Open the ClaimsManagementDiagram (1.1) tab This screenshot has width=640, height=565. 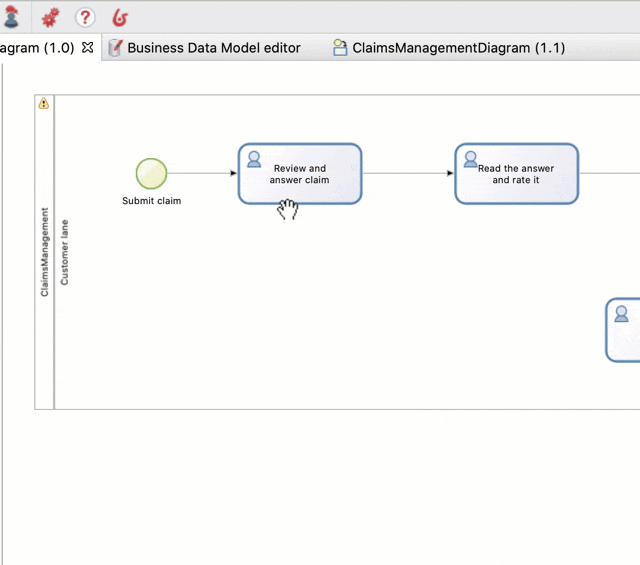pyautogui.click(x=458, y=47)
